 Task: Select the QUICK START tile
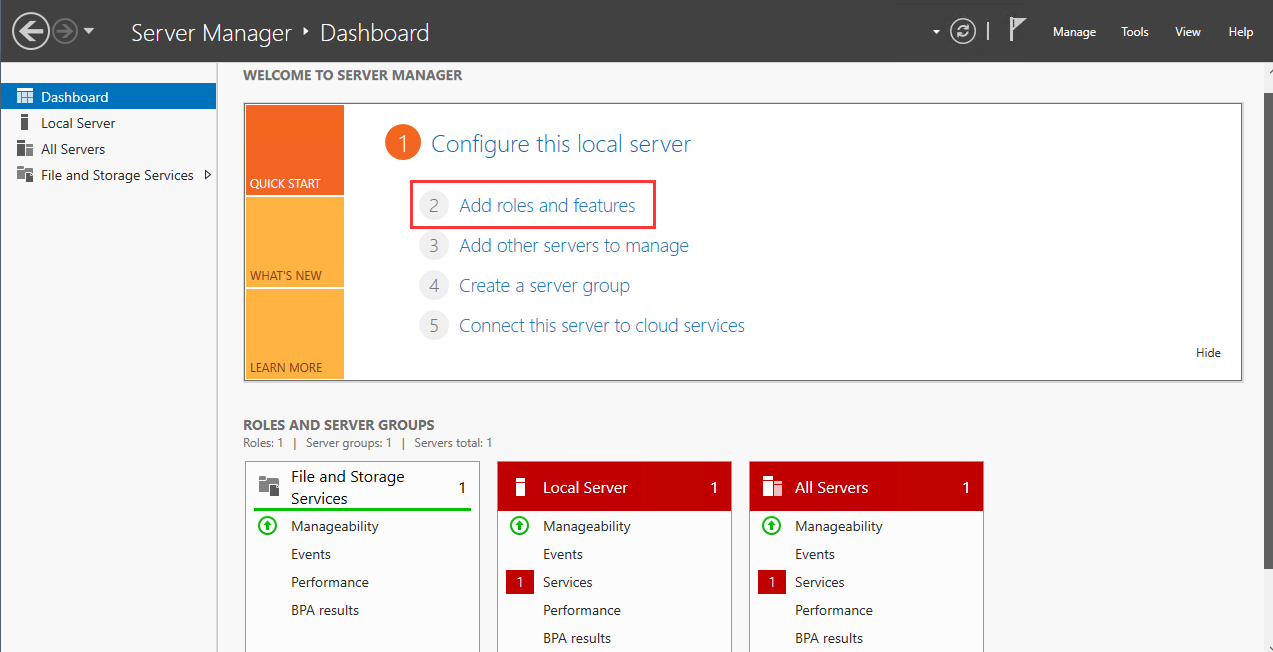pyautogui.click(x=294, y=150)
